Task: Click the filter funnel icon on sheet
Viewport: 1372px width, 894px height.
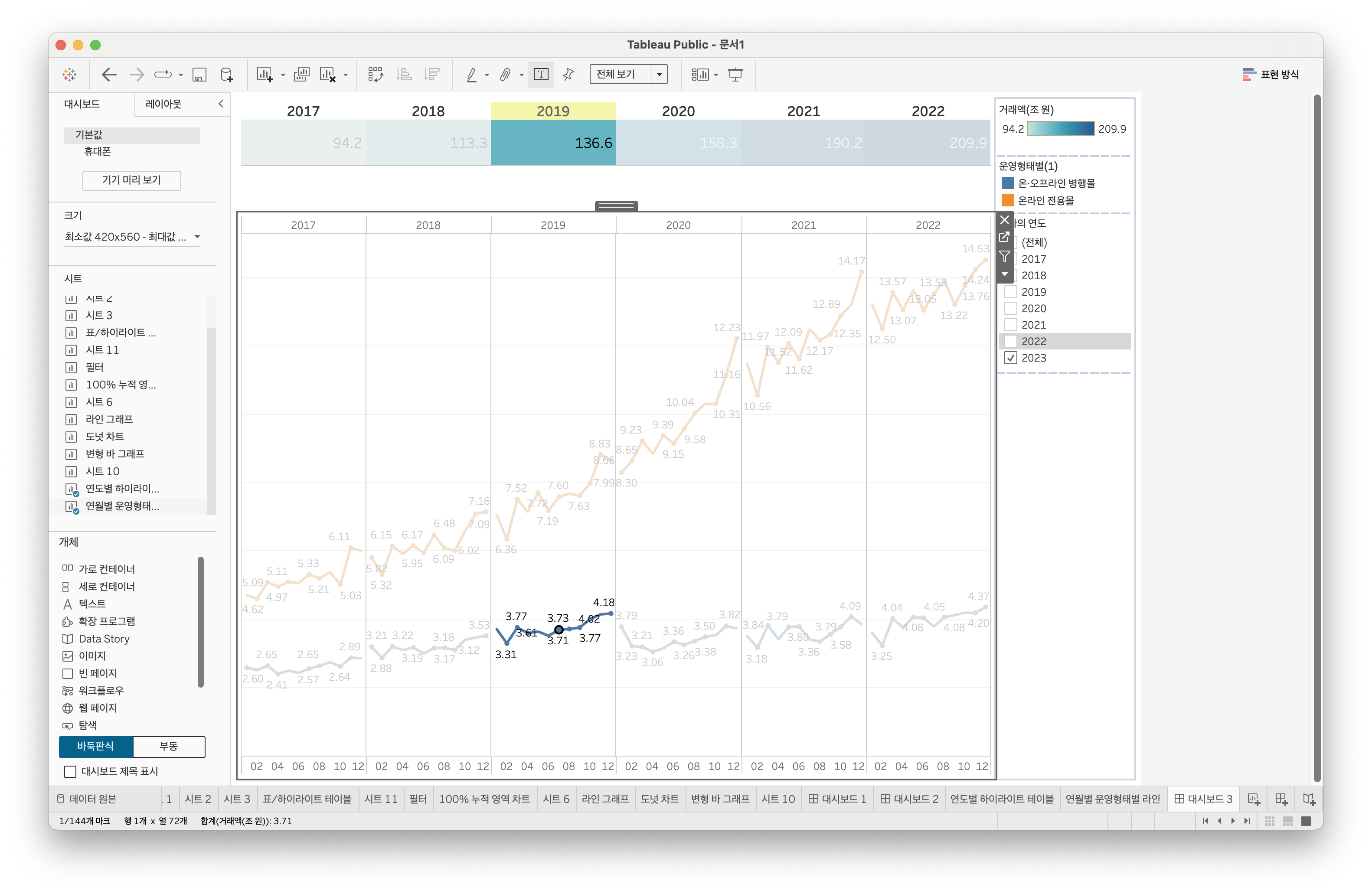Action: pos(1005,256)
